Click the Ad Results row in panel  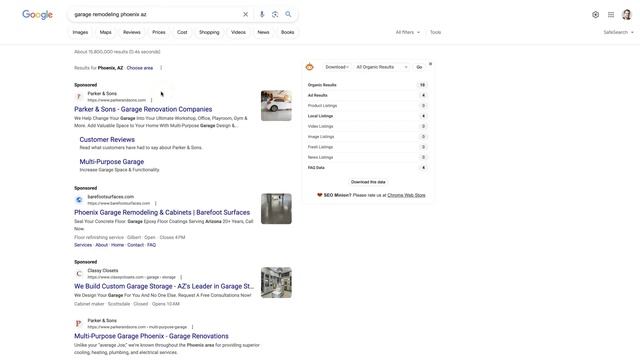[367, 95]
